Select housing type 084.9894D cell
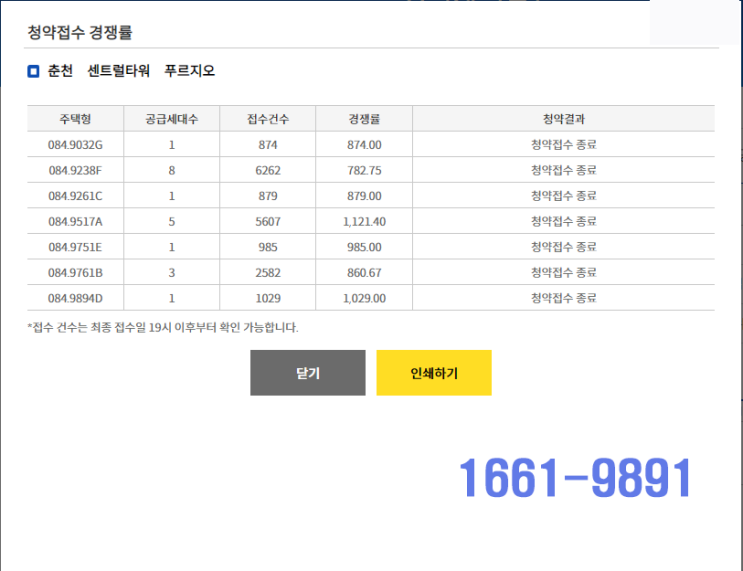 point(75,298)
